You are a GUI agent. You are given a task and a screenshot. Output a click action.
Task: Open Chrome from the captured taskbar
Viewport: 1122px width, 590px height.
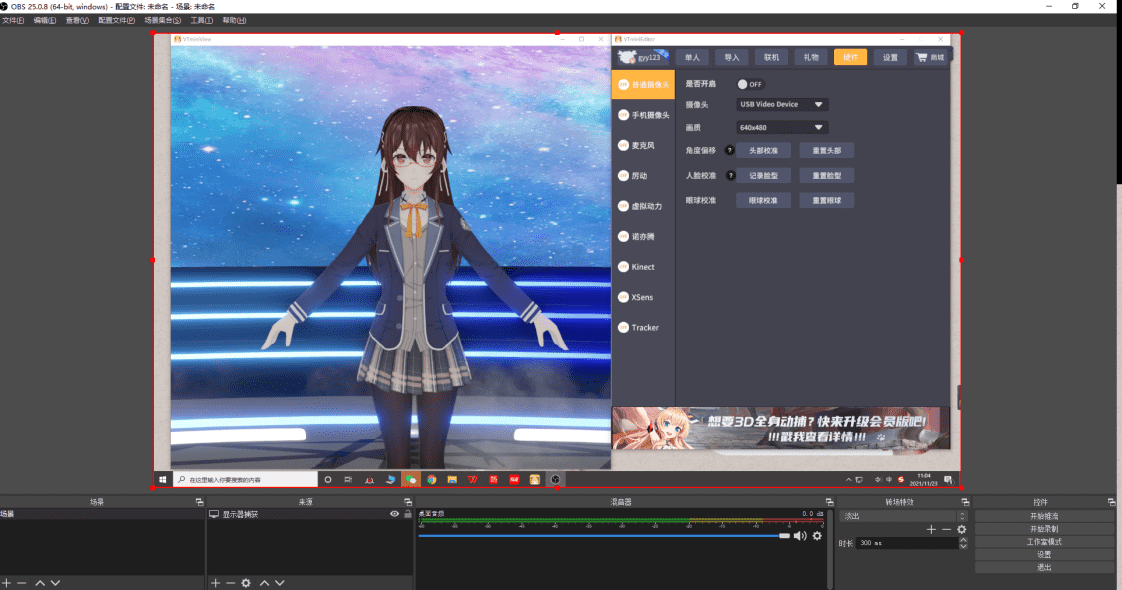tap(431, 480)
